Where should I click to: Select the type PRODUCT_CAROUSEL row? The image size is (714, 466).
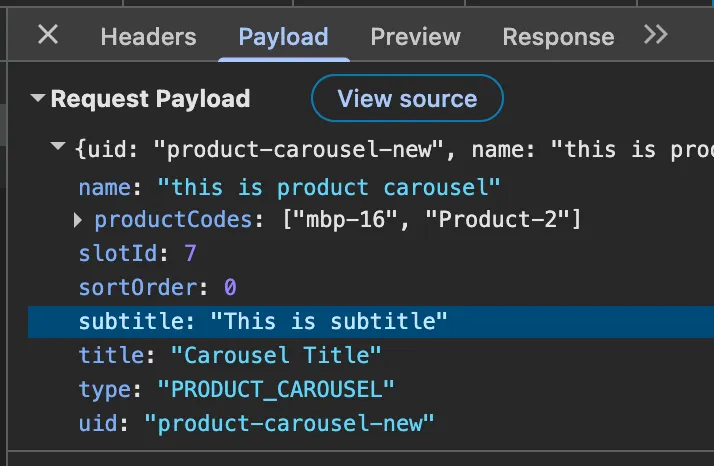(371, 389)
